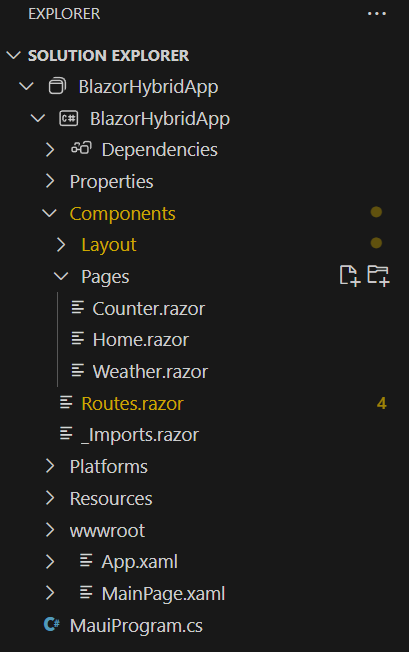
Task: Open MauiProgram.cs file
Action: point(136,625)
